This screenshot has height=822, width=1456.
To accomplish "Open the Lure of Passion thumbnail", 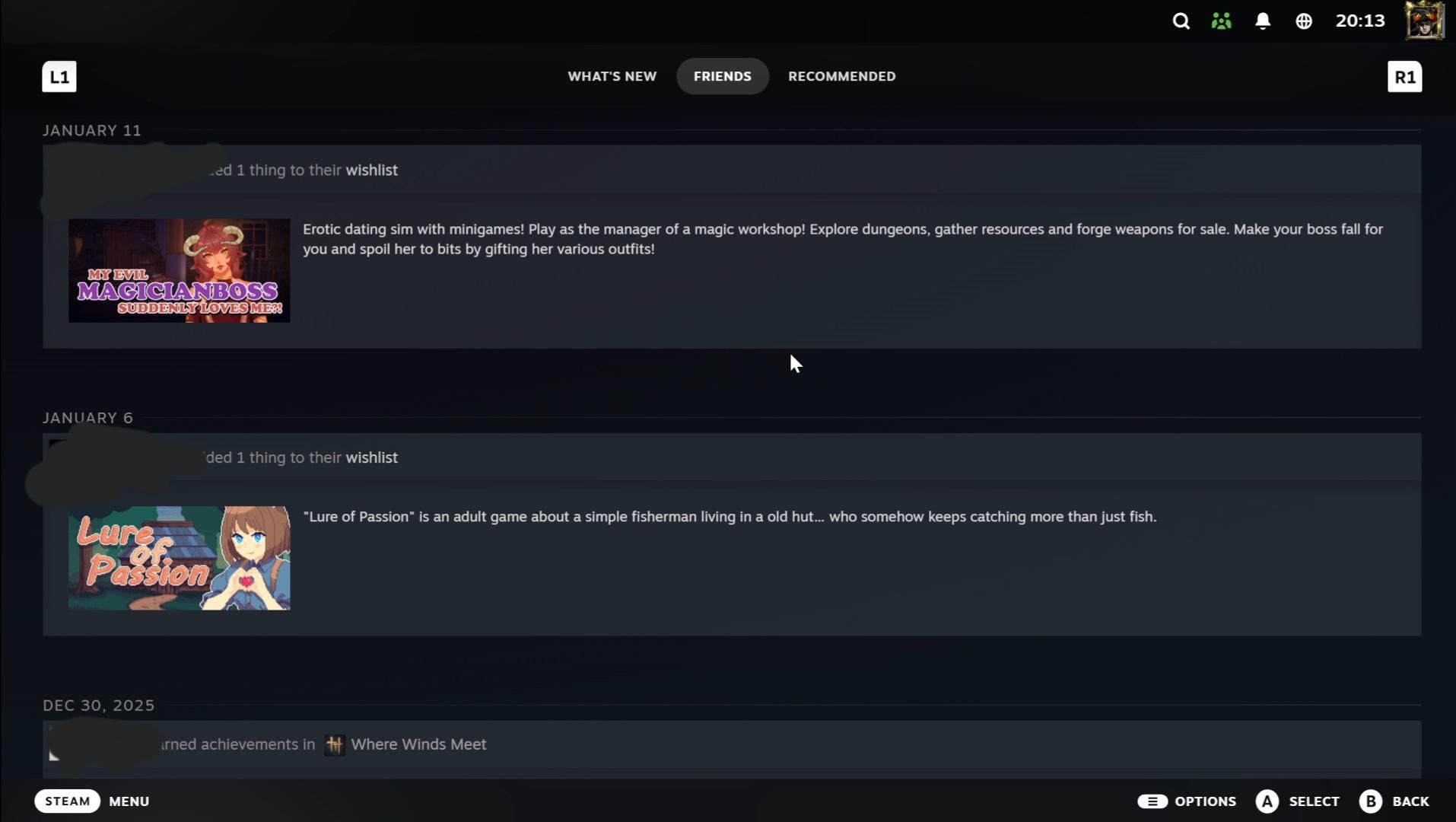I will (x=180, y=558).
